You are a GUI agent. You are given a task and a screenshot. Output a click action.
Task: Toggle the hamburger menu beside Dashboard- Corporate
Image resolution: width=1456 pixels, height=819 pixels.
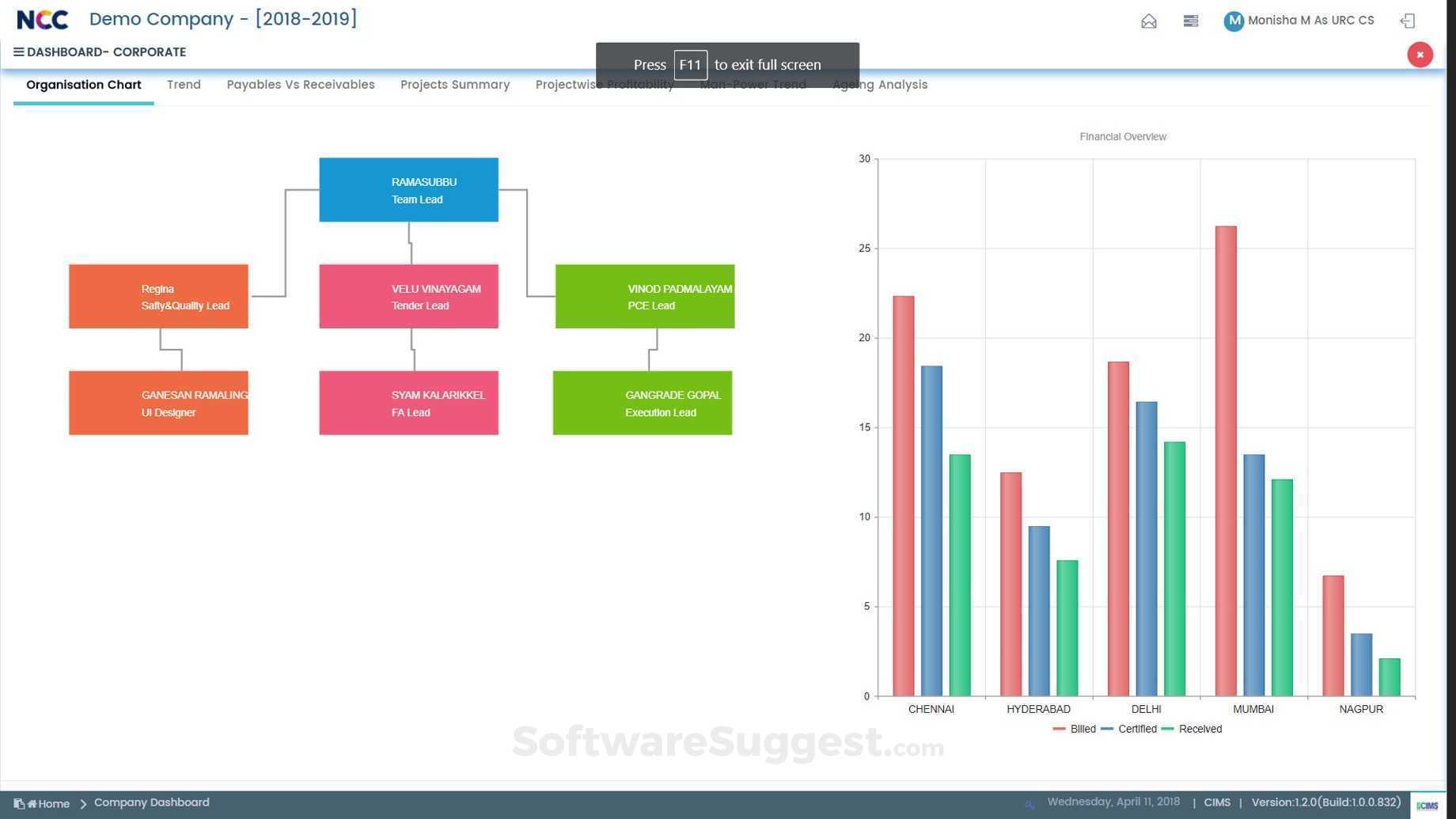[x=18, y=52]
